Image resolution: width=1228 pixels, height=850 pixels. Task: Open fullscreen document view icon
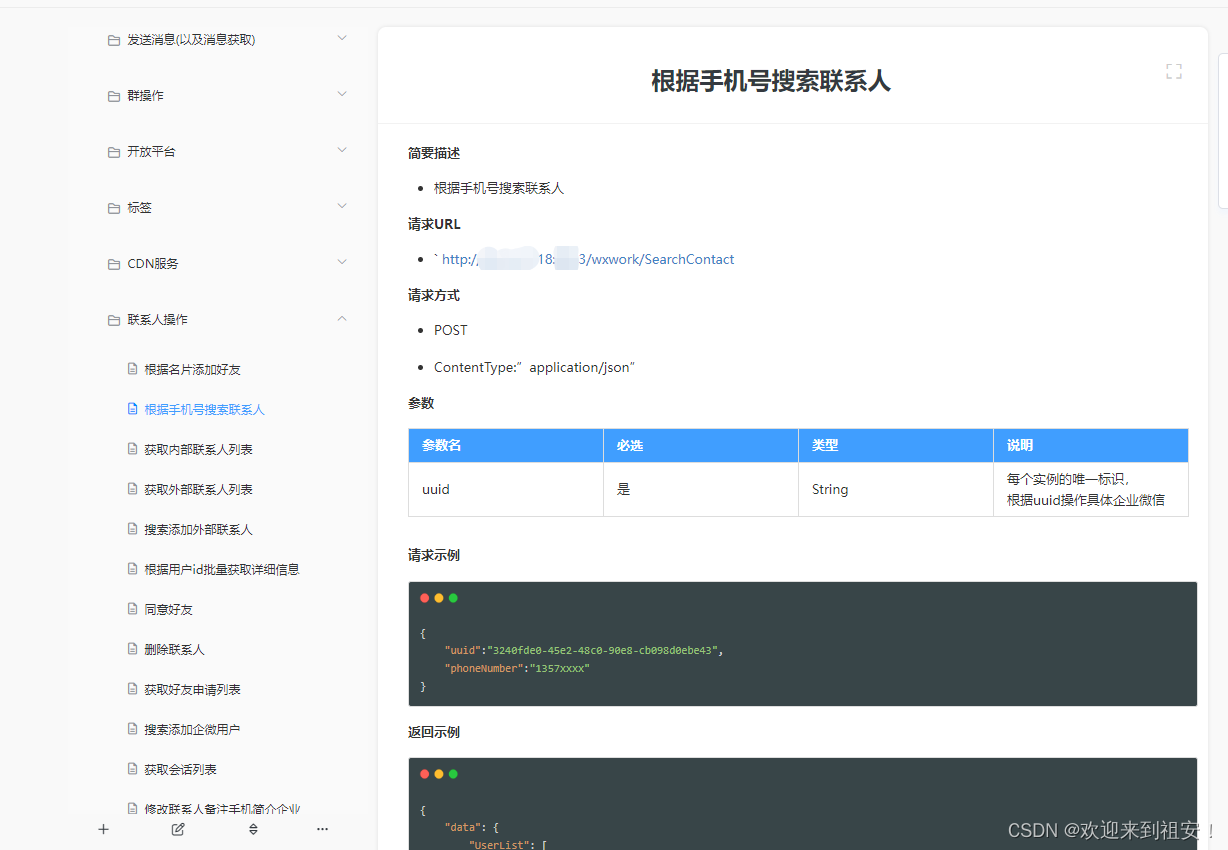pos(1173,71)
